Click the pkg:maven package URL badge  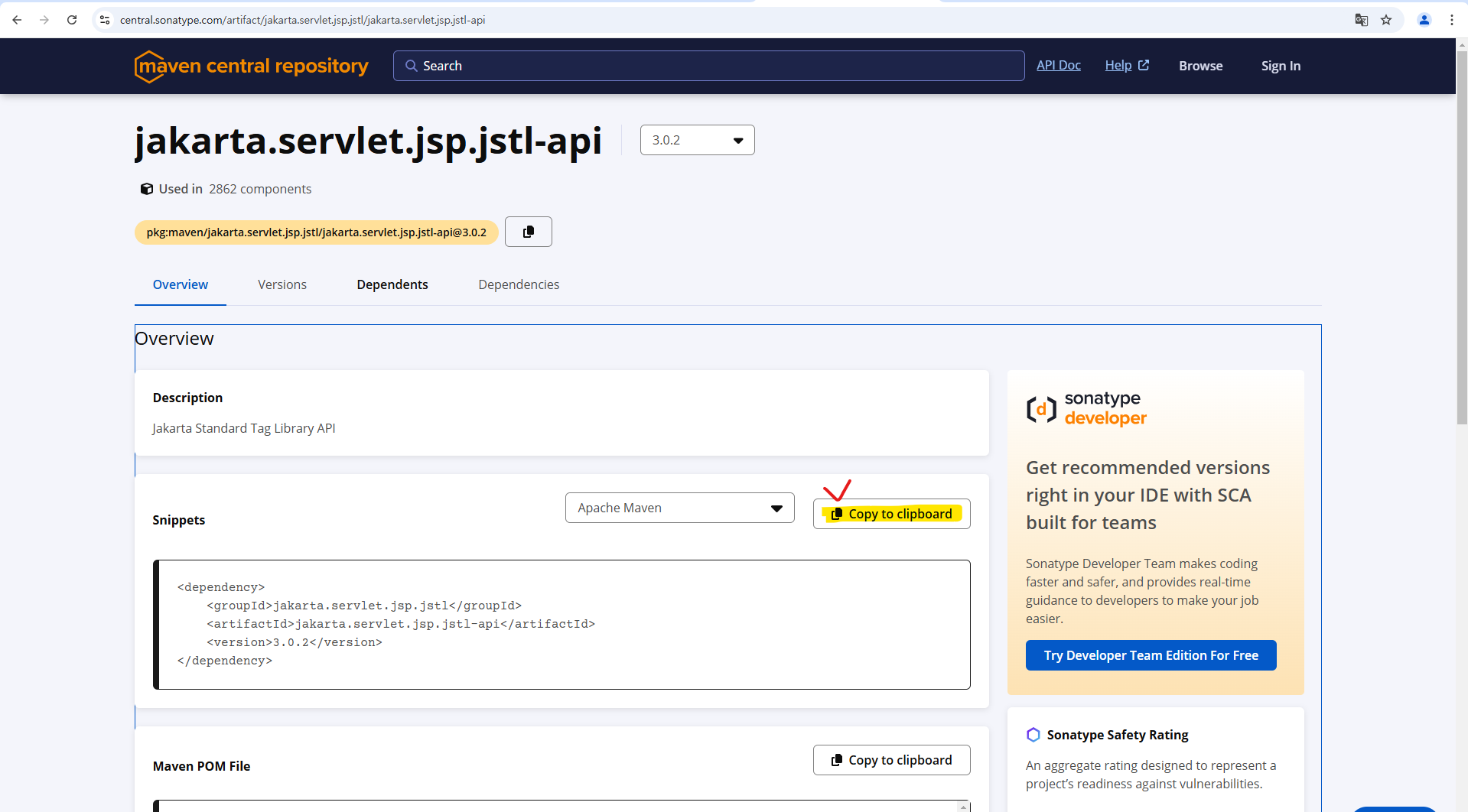click(317, 232)
